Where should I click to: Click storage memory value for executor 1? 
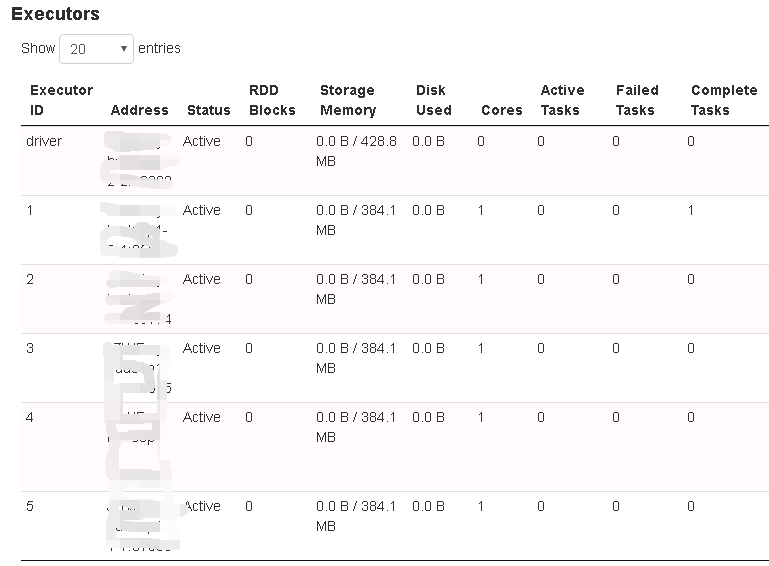356,220
